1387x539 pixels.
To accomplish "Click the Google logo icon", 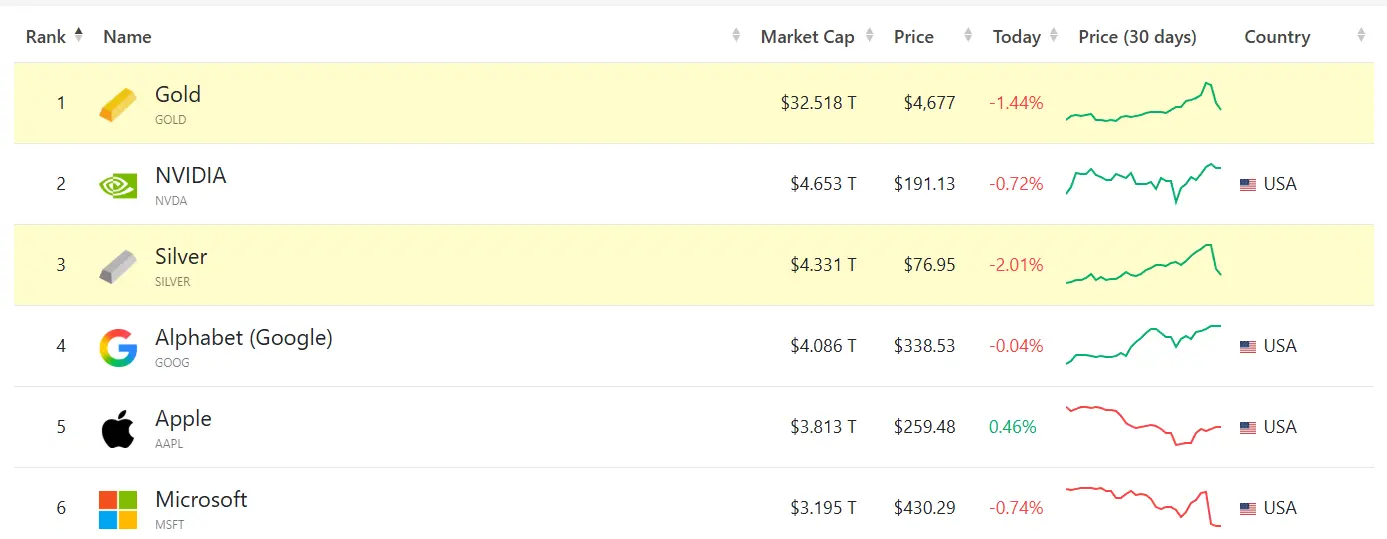I will [x=118, y=347].
